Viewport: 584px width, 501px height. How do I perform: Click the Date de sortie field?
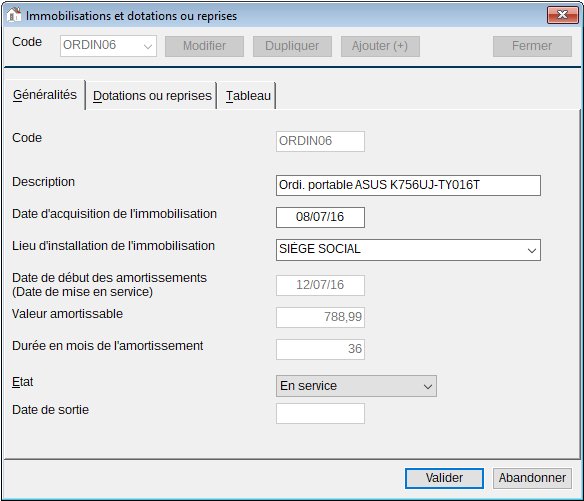[320, 413]
